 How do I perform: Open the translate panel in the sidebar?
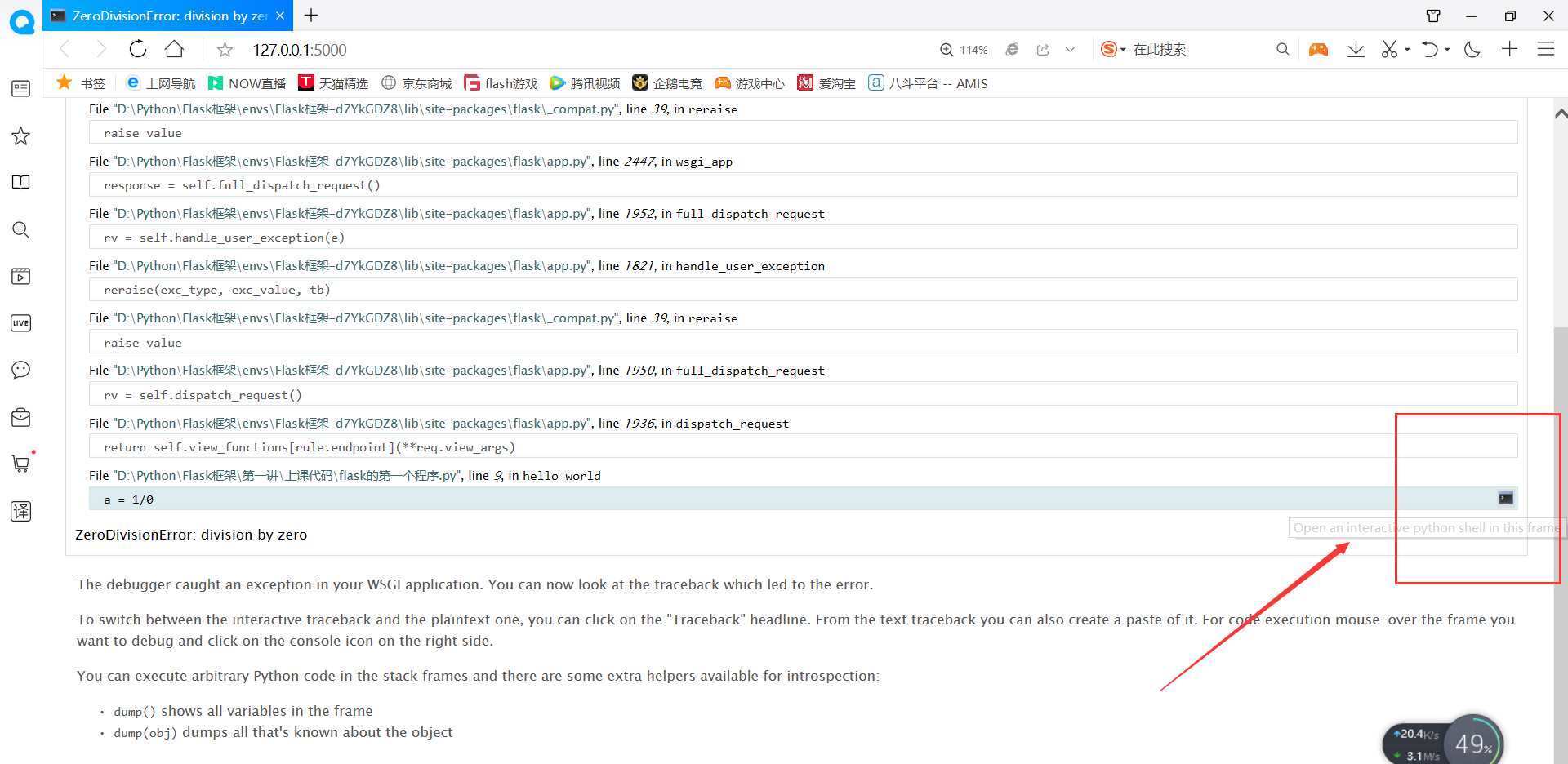[x=20, y=512]
